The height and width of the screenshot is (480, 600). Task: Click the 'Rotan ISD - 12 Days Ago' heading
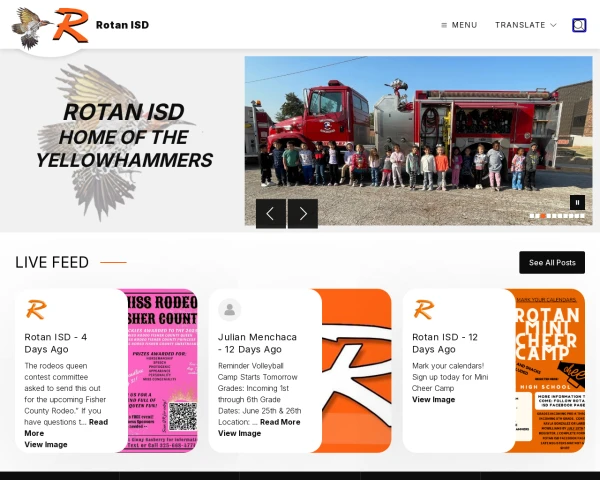pos(445,343)
